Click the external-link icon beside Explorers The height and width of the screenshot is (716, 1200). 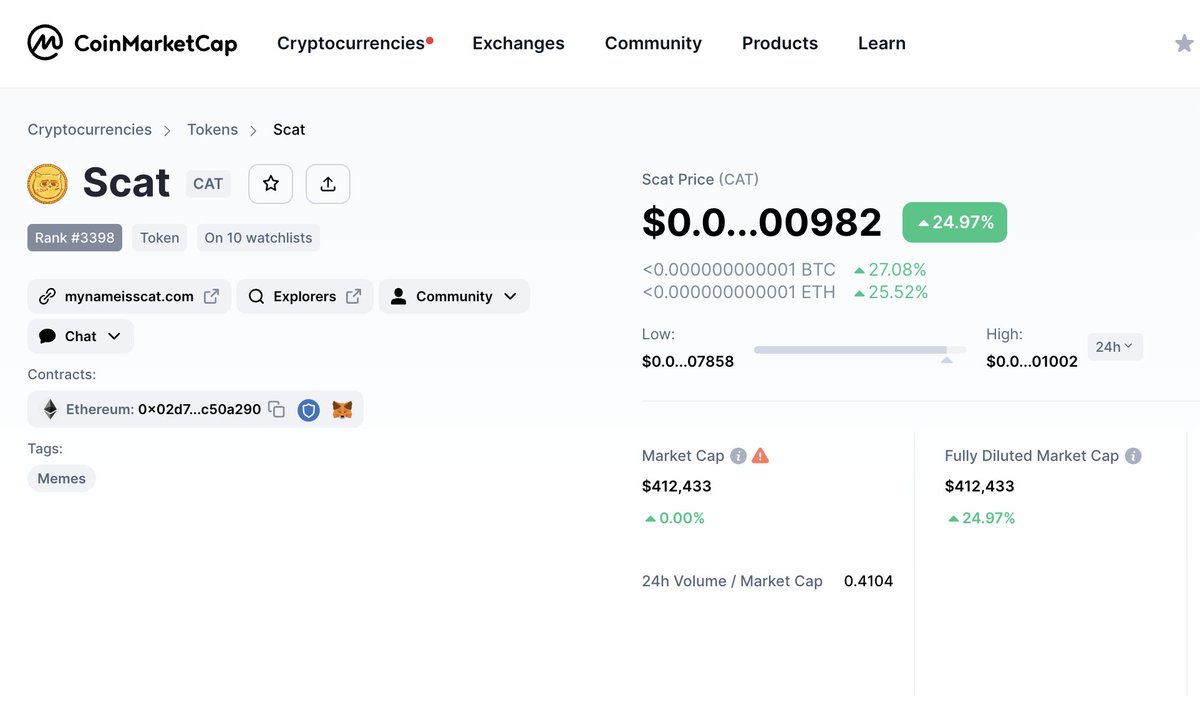(354, 297)
